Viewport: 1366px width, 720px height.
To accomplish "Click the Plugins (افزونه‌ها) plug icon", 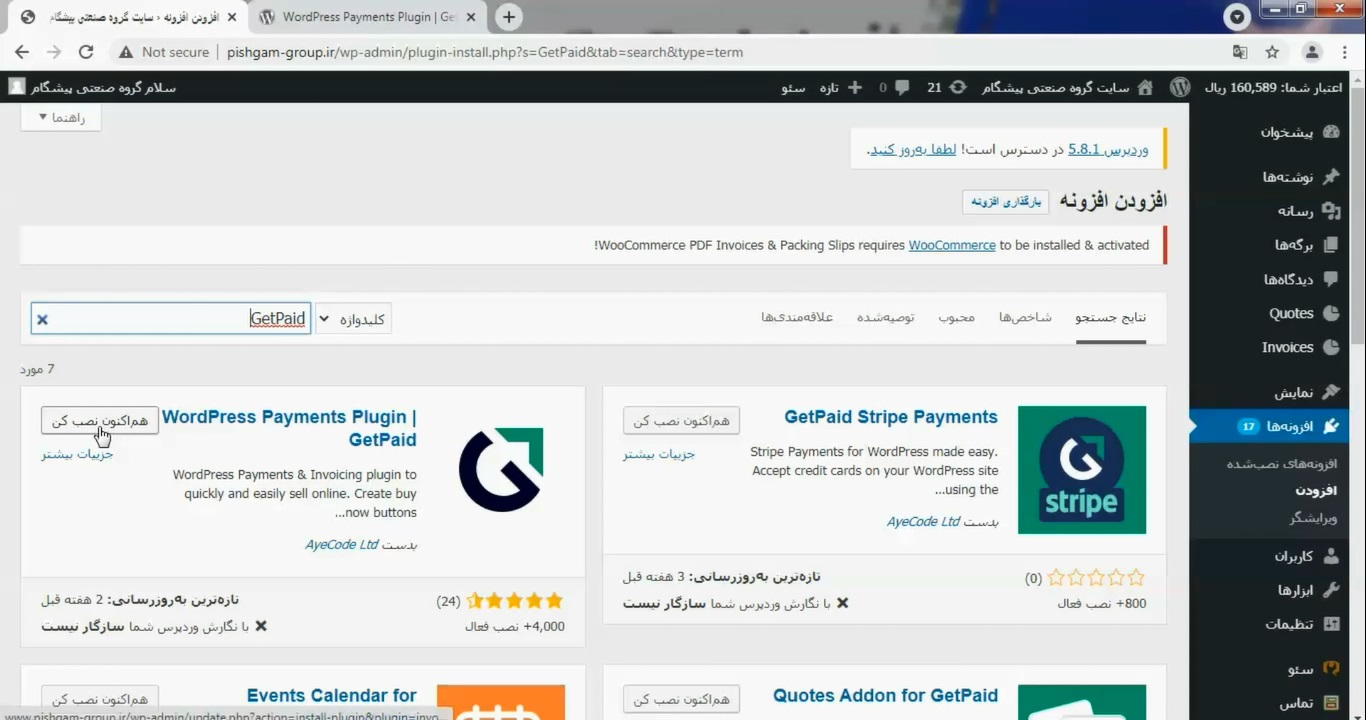I will (1330, 426).
